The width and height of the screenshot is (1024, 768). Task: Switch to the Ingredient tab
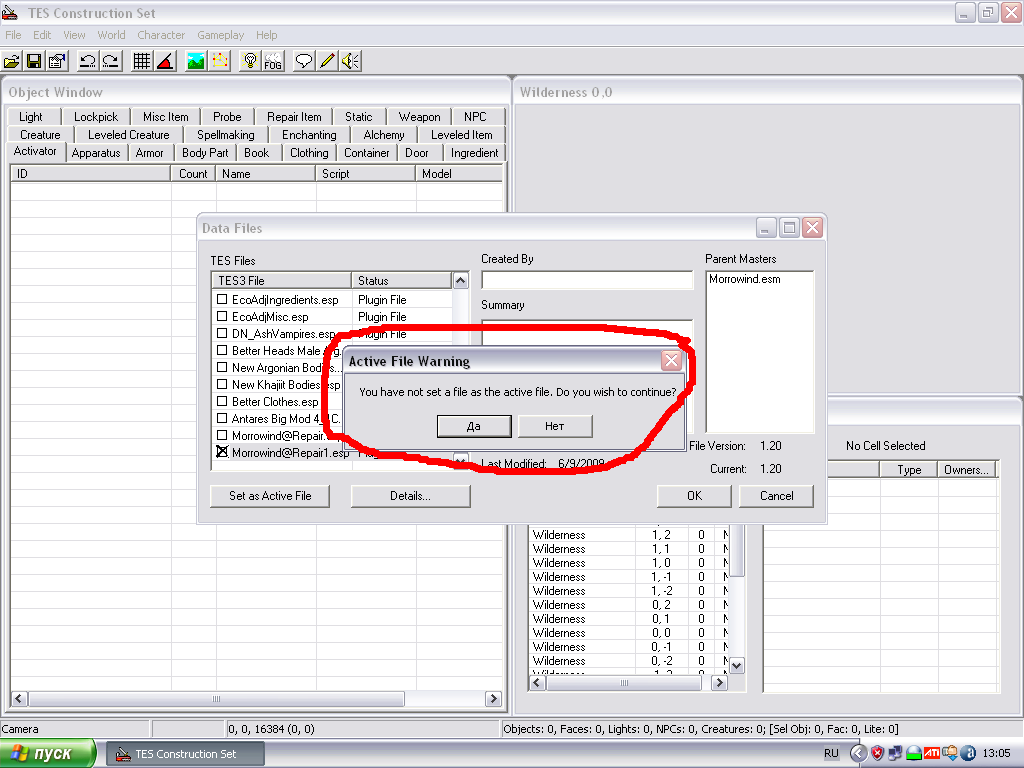click(474, 153)
